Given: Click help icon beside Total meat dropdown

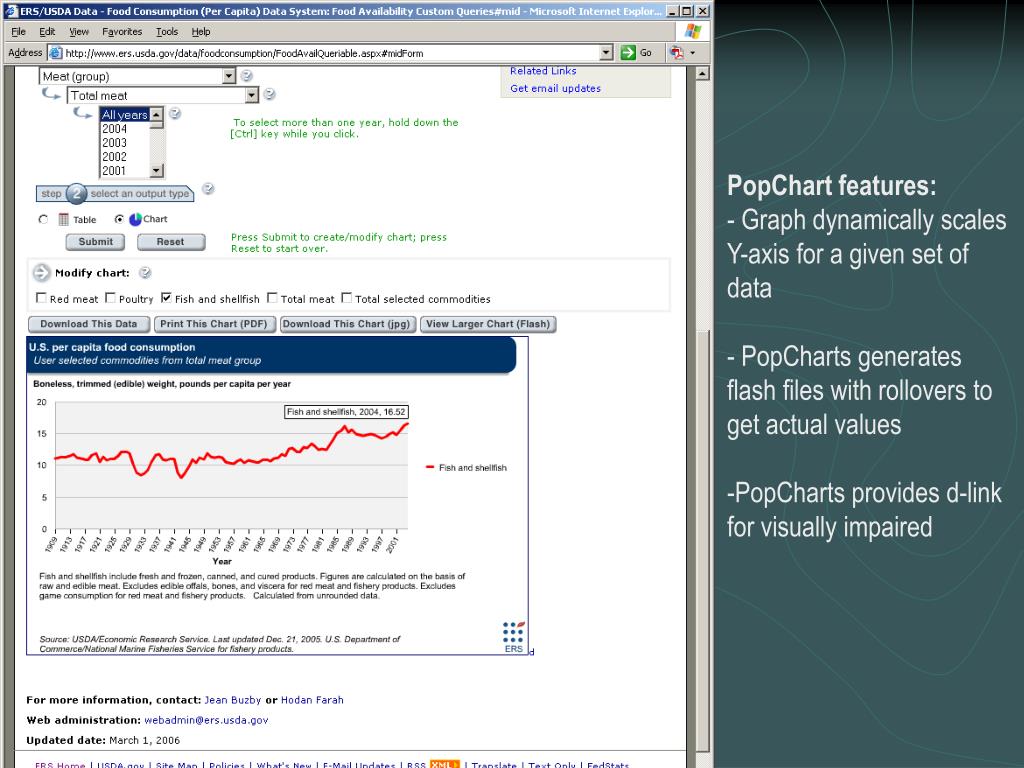Looking at the screenshot, I should (x=269, y=95).
